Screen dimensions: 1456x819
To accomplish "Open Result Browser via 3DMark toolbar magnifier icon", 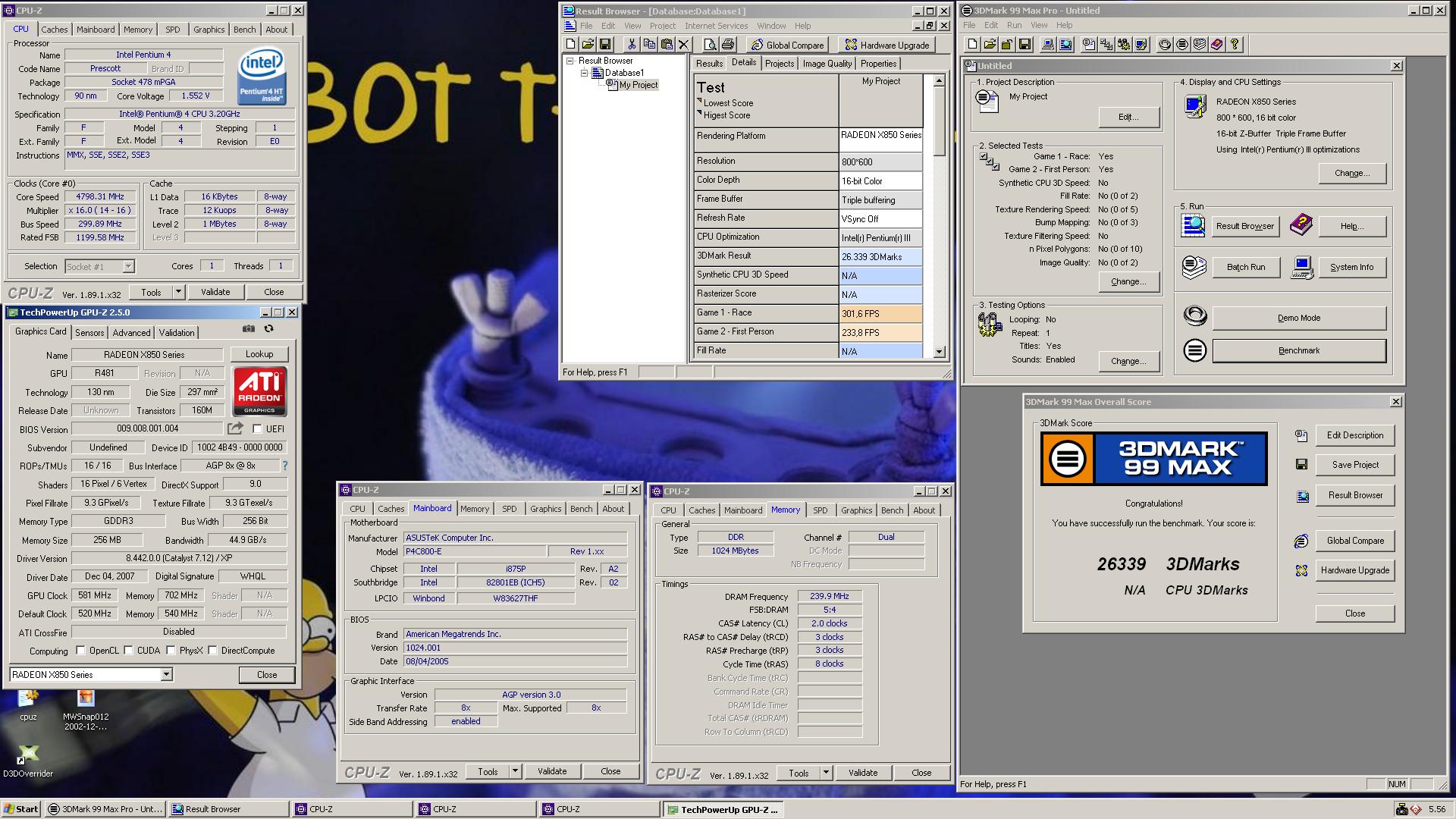I will (x=1065, y=45).
